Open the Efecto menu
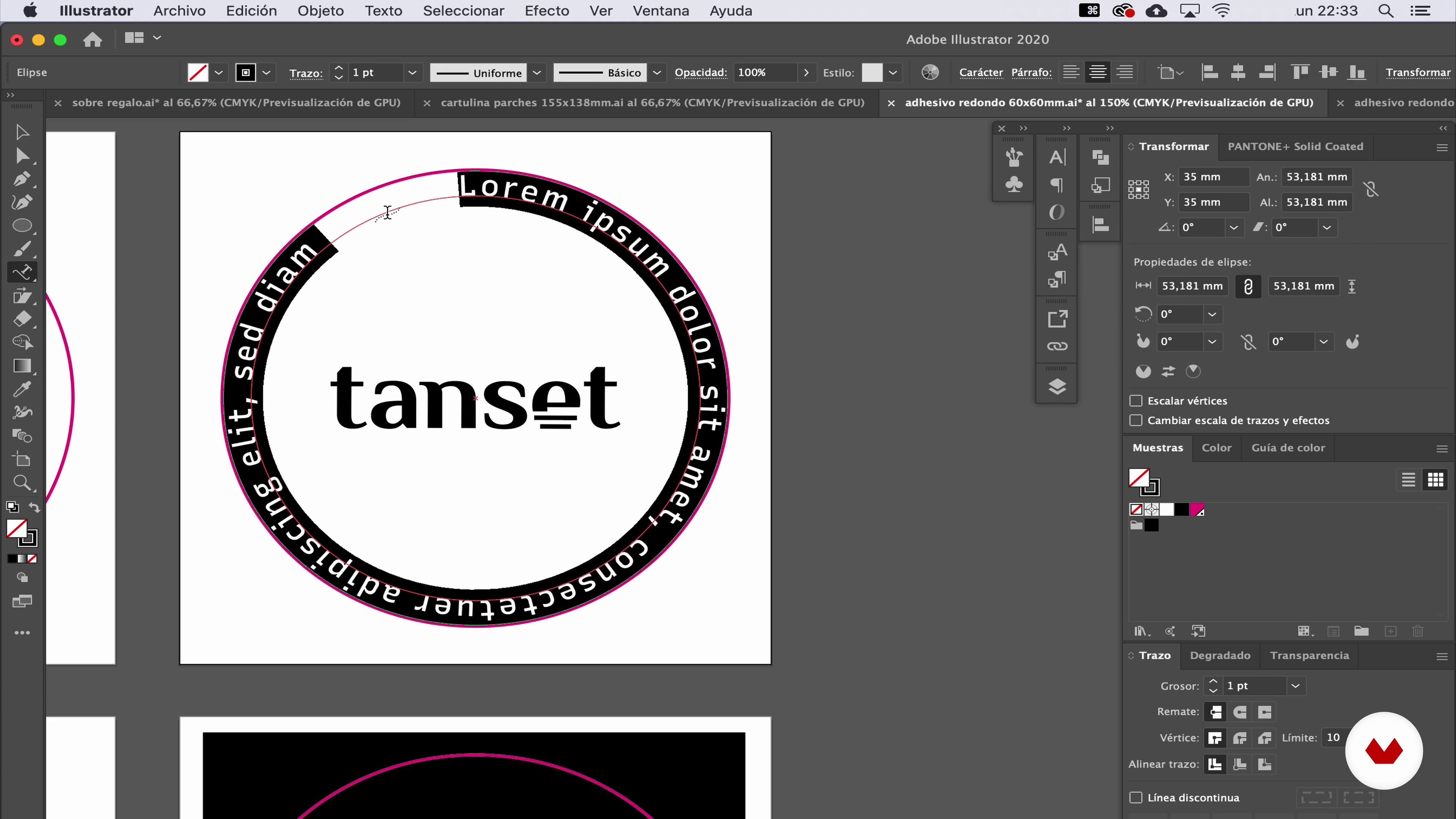This screenshot has height=819, width=1456. pos(546,11)
